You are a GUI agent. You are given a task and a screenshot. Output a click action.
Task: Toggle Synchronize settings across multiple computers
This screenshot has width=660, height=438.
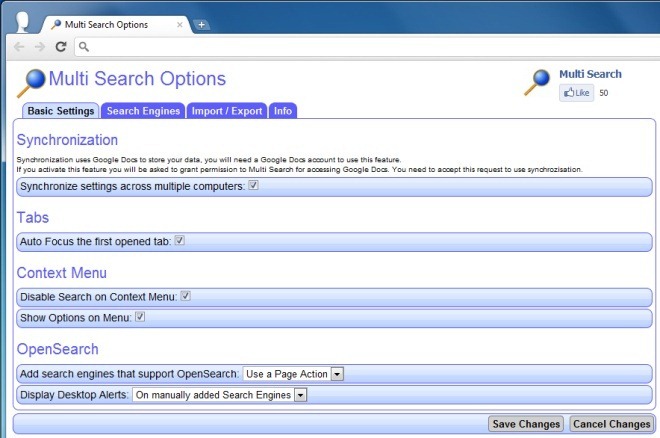253,185
